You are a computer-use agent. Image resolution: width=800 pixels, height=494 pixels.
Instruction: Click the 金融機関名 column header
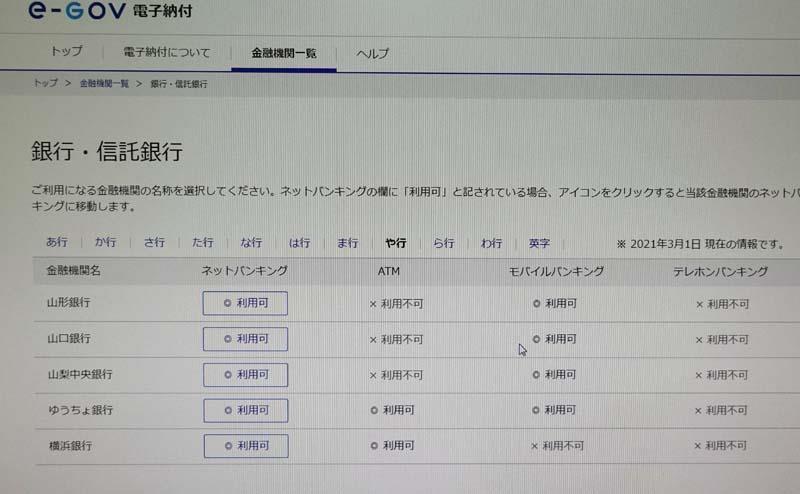click(73, 270)
